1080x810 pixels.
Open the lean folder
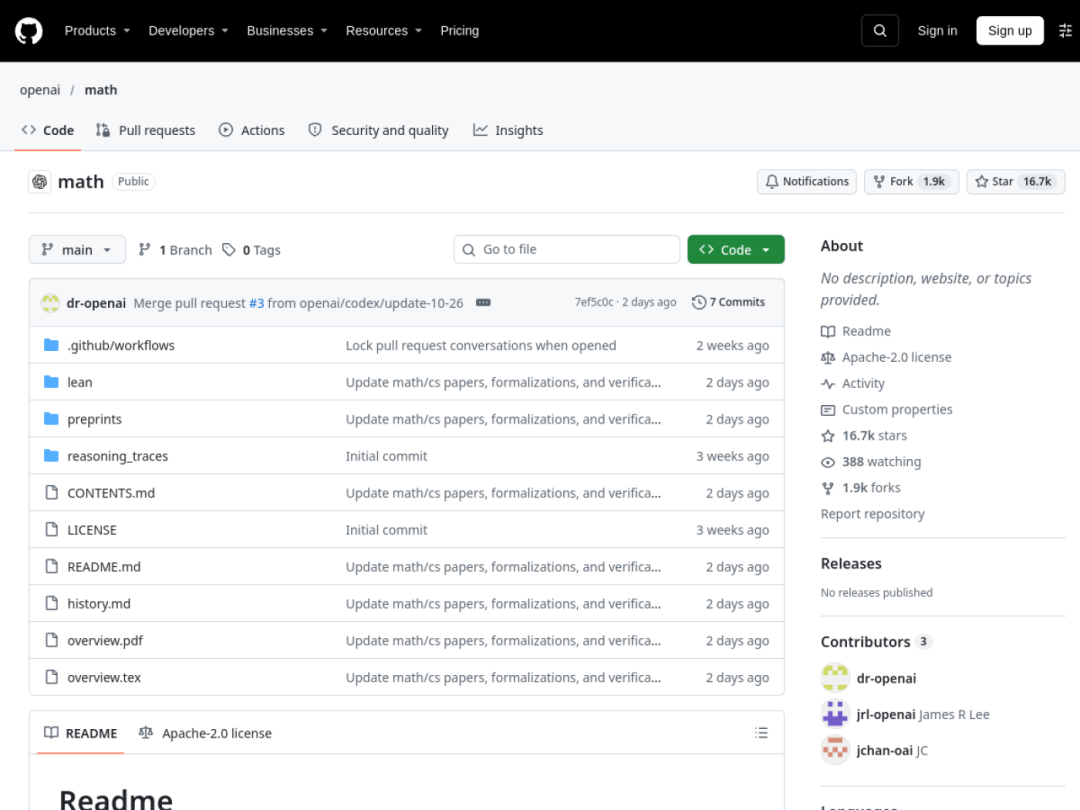coord(80,382)
